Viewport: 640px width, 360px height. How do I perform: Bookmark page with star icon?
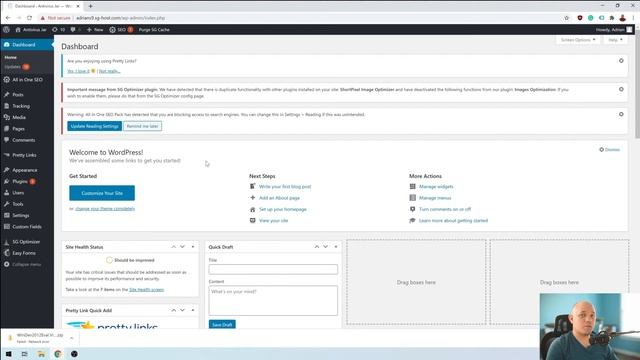pyautogui.click(x=567, y=18)
